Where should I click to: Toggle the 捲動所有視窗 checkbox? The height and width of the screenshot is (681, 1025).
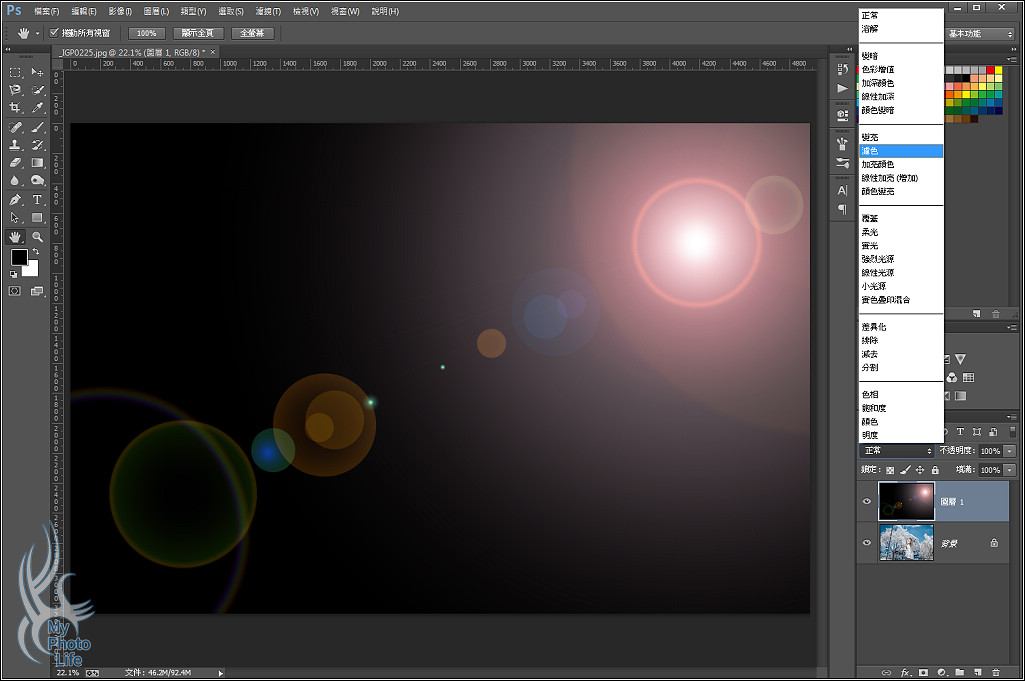54,33
